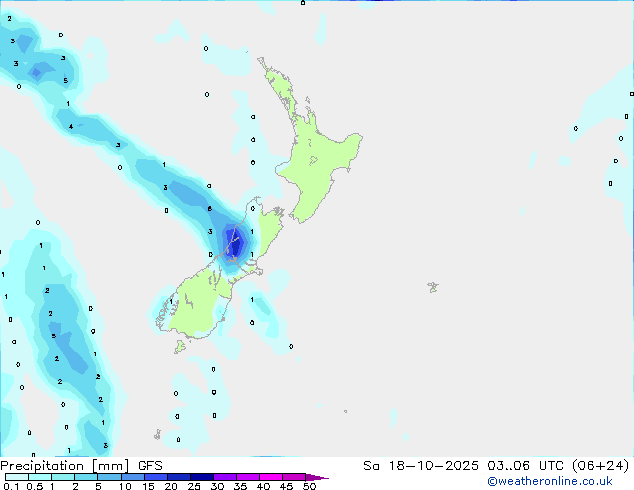The image size is (634, 490).
Task: Select the 5–10 mm legend color swatch
Action: [x=109, y=477]
